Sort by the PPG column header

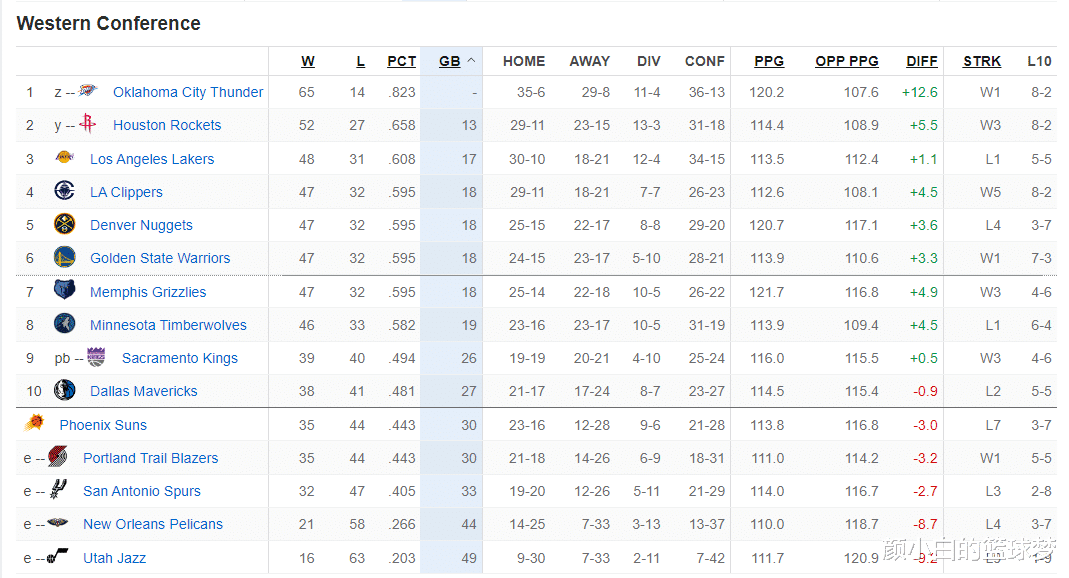(769, 61)
